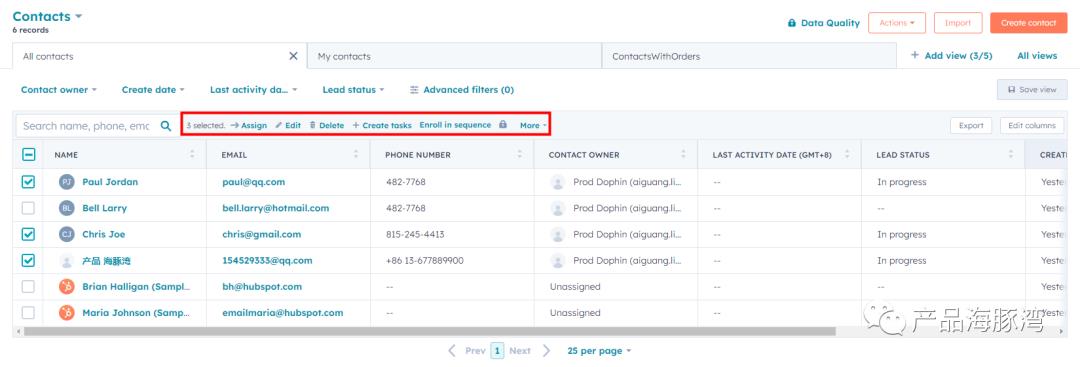The image size is (1080, 367).
Task: Click Enroll in sequence action
Action: [455, 125]
